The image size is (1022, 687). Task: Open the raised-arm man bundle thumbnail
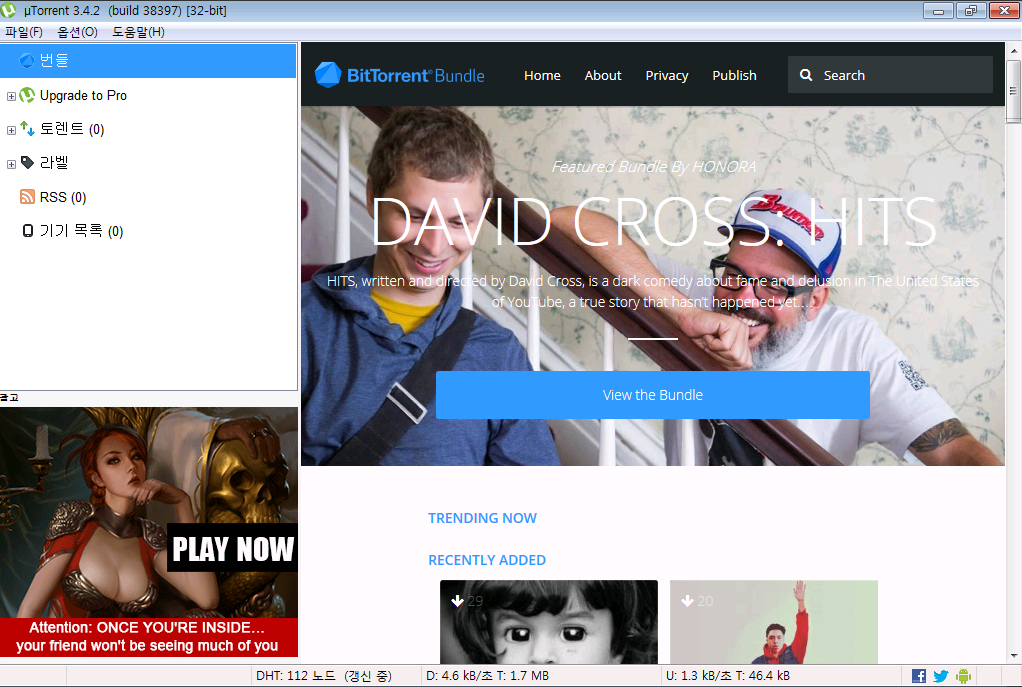[x=774, y=622]
